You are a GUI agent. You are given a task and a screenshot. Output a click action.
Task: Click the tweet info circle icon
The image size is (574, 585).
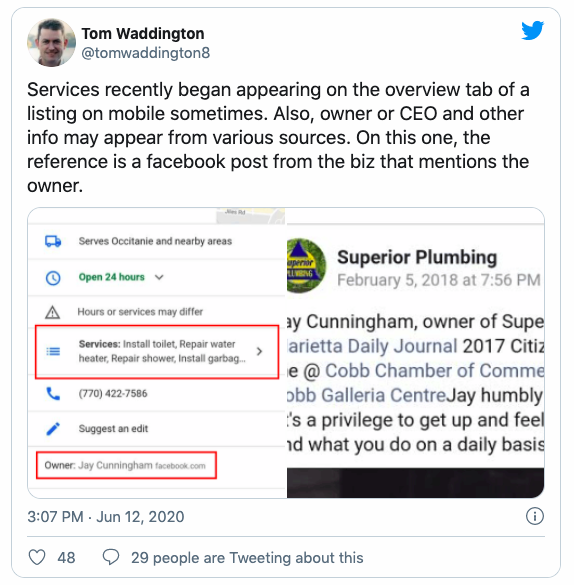point(535,517)
